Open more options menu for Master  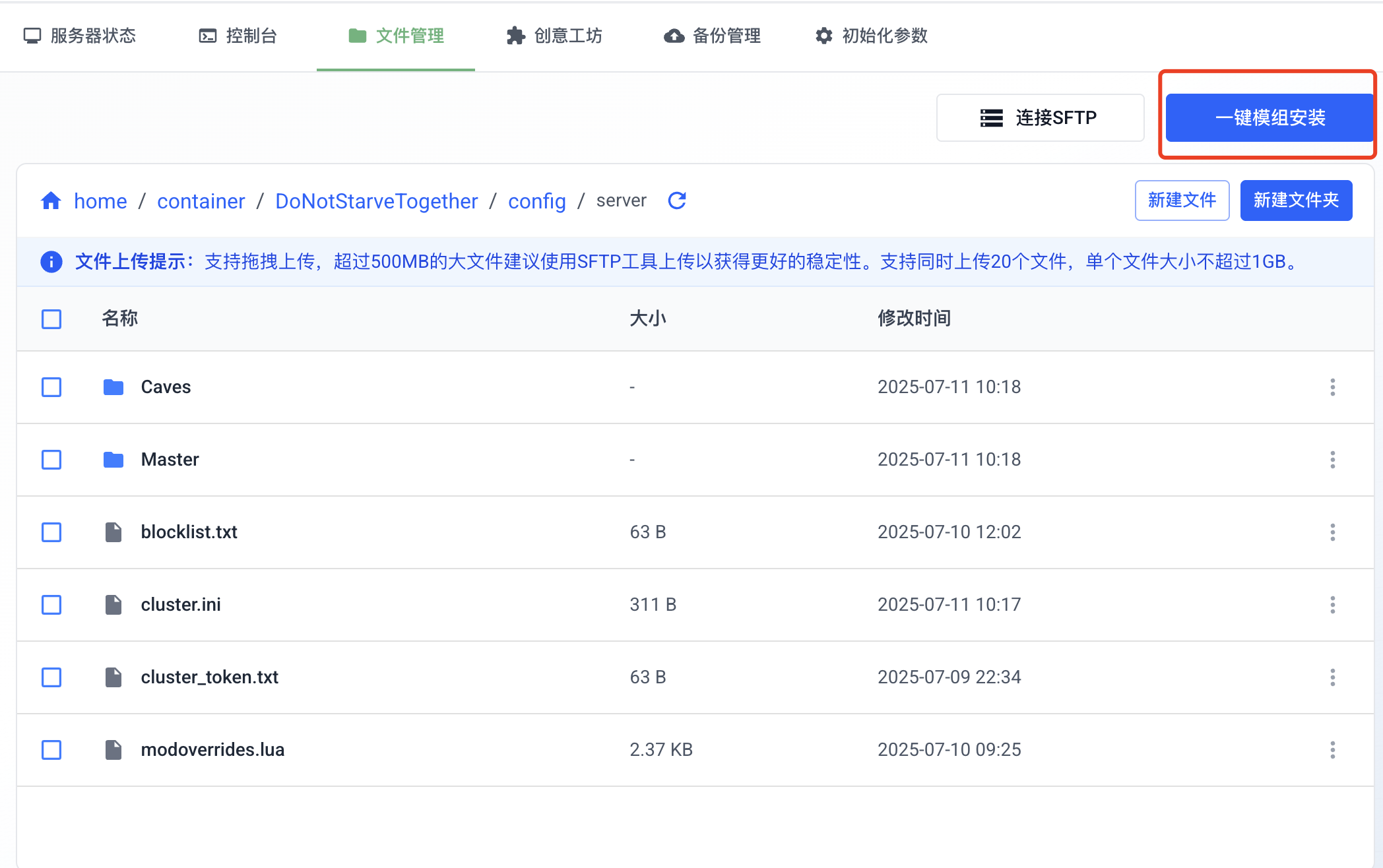(1332, 460)
